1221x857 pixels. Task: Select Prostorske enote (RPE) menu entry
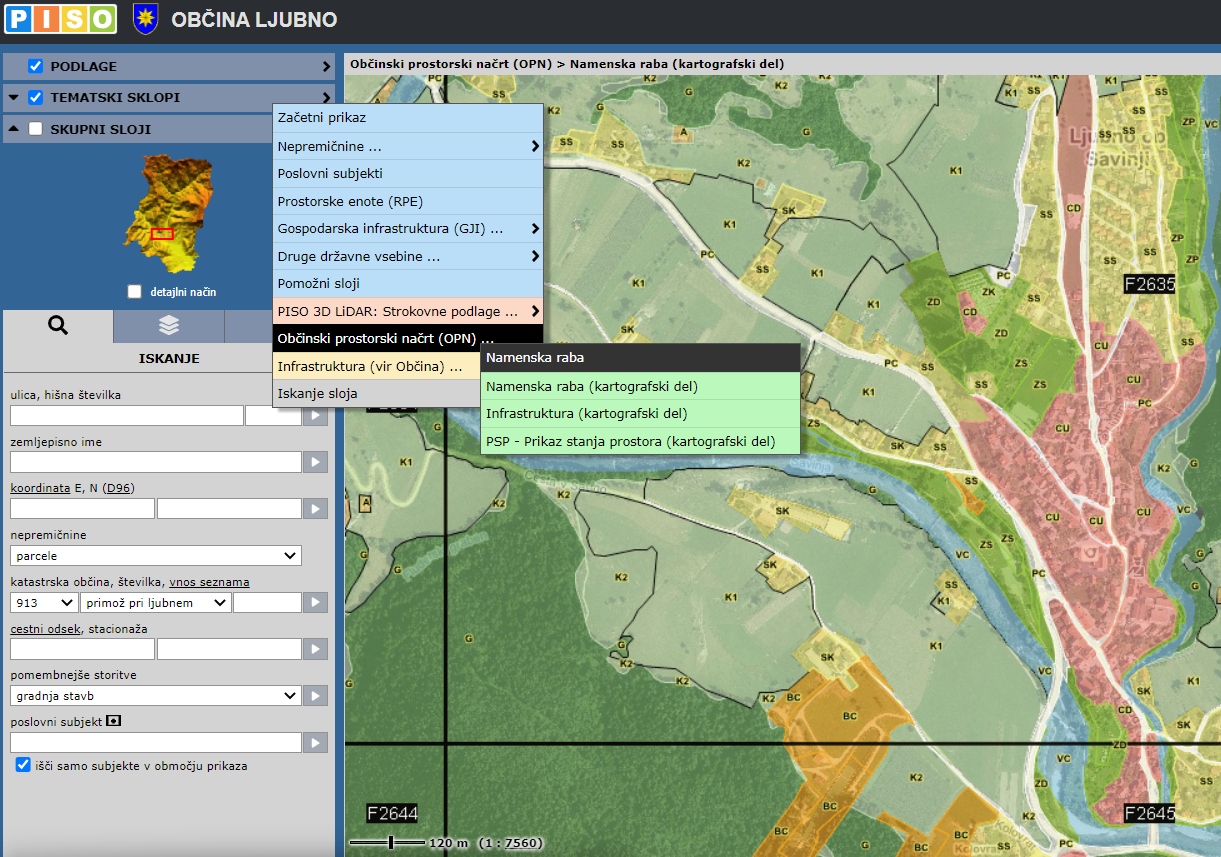(x=408, y=201)
